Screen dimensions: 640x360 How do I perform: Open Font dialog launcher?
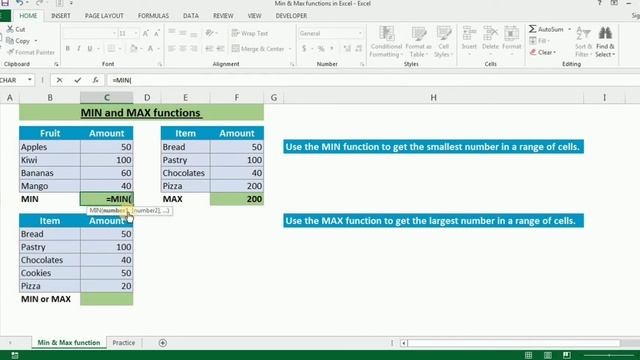coord(160,64)
